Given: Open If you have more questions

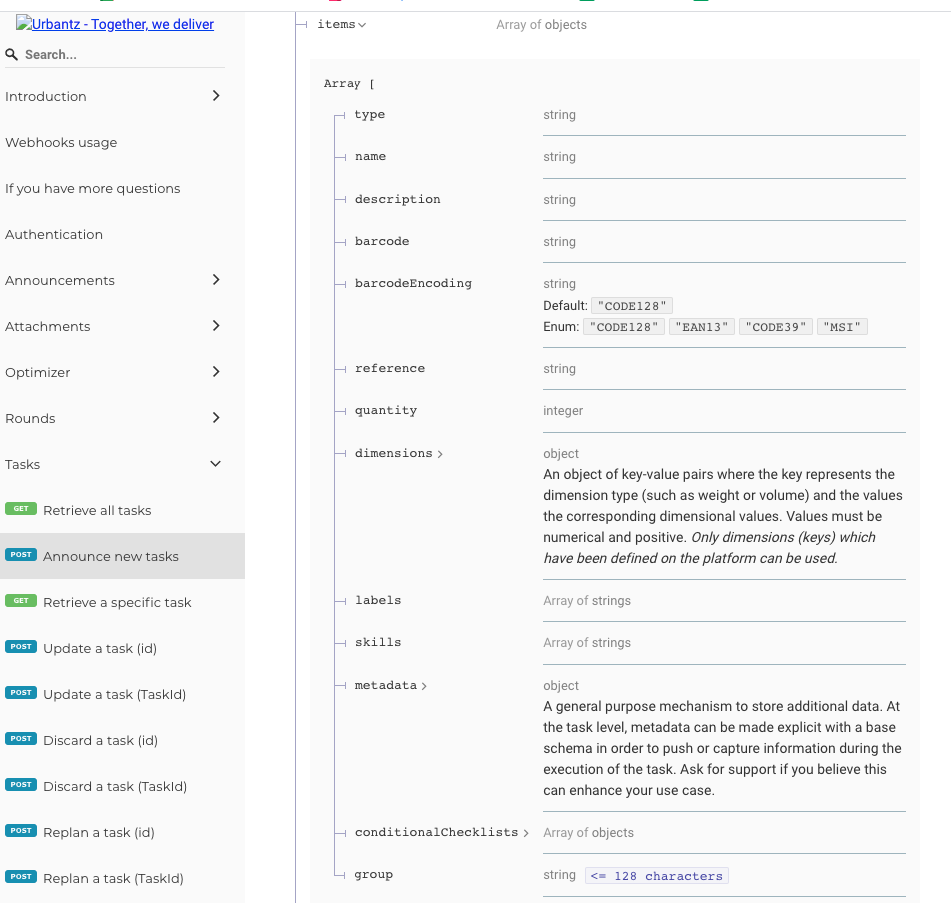Looking at the screenshot, I should tap(93, 189).
